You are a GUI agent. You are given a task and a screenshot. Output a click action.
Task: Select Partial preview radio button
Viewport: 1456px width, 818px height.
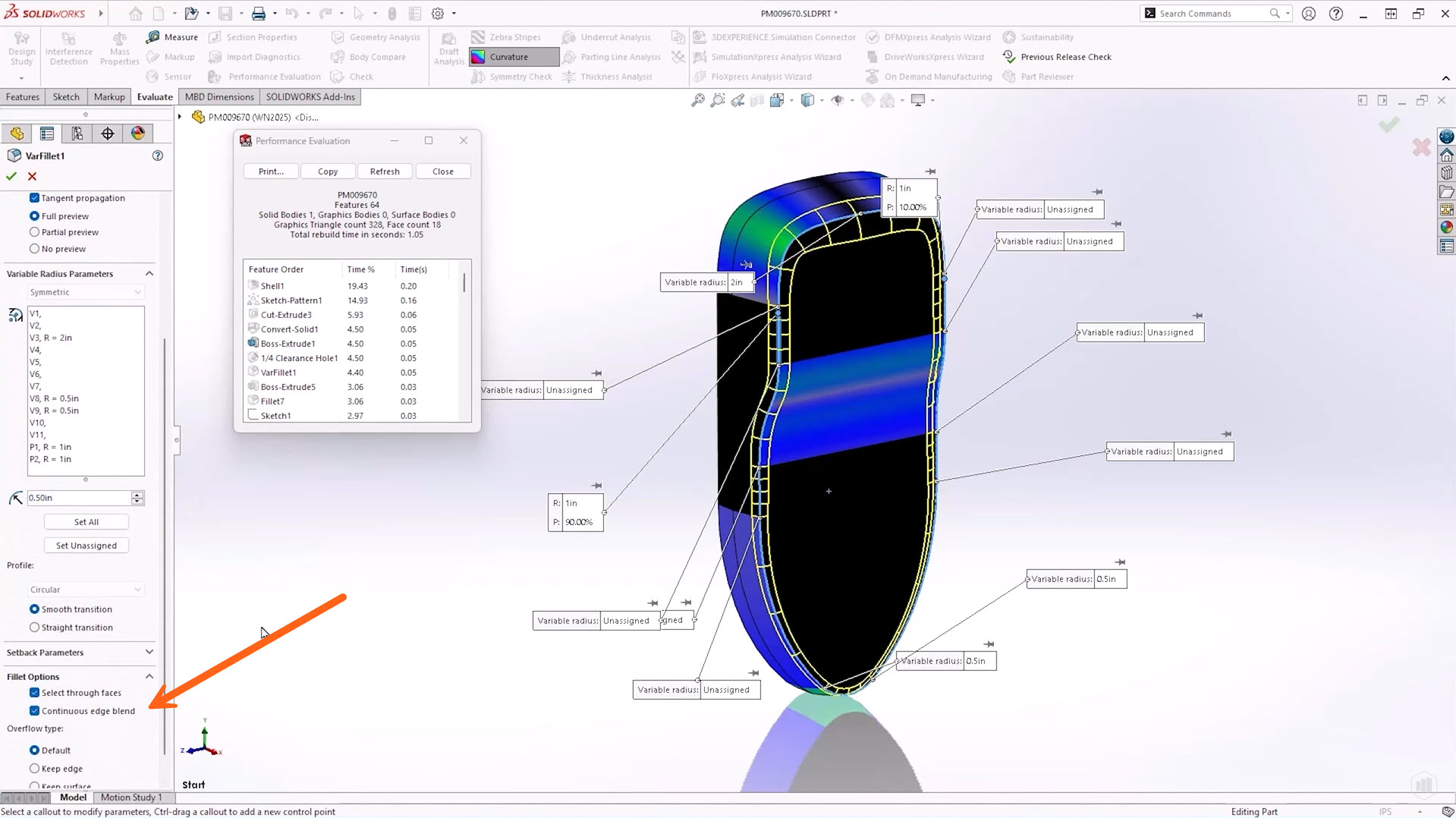[34, 232]
